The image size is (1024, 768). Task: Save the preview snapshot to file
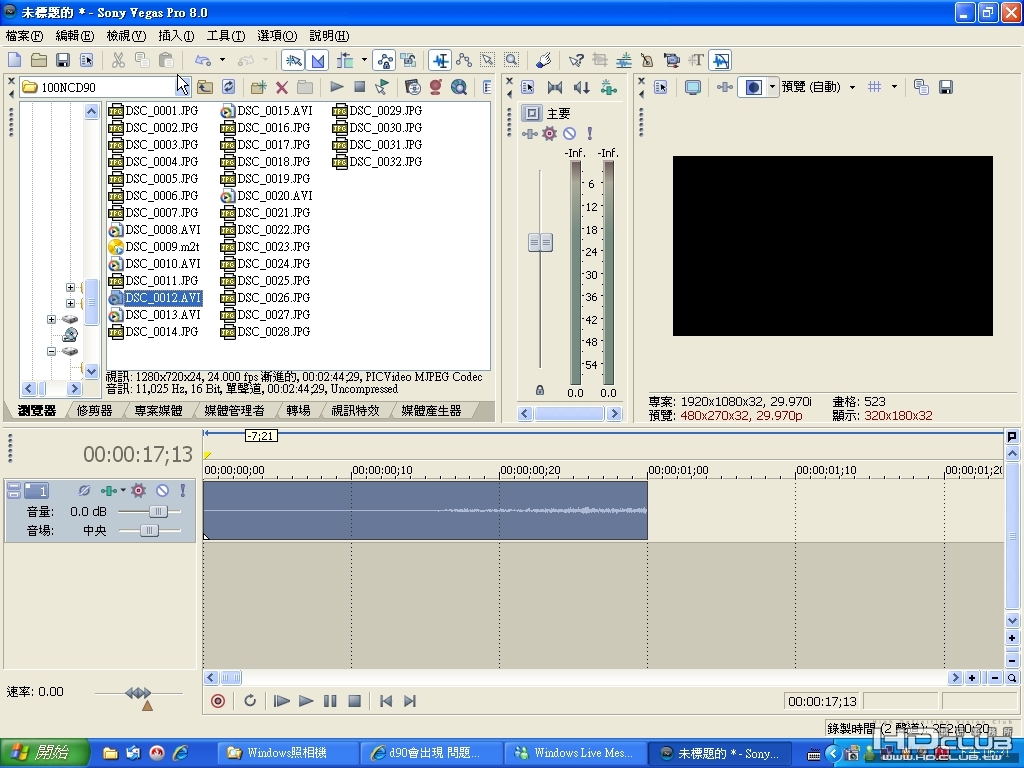click(x=945, y=87)
